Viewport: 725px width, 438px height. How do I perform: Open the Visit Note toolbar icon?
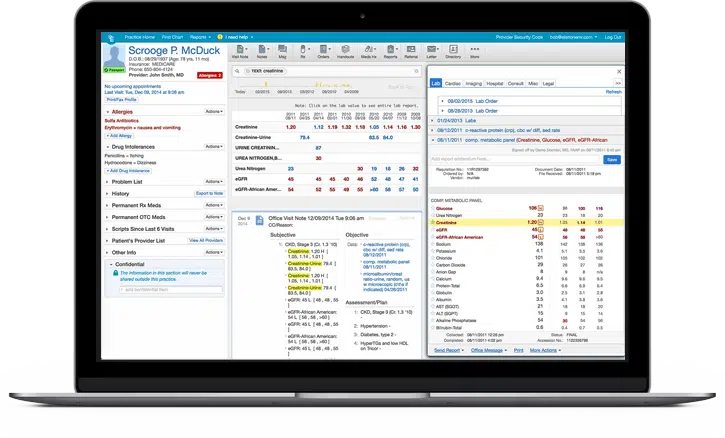coord(240,51)
